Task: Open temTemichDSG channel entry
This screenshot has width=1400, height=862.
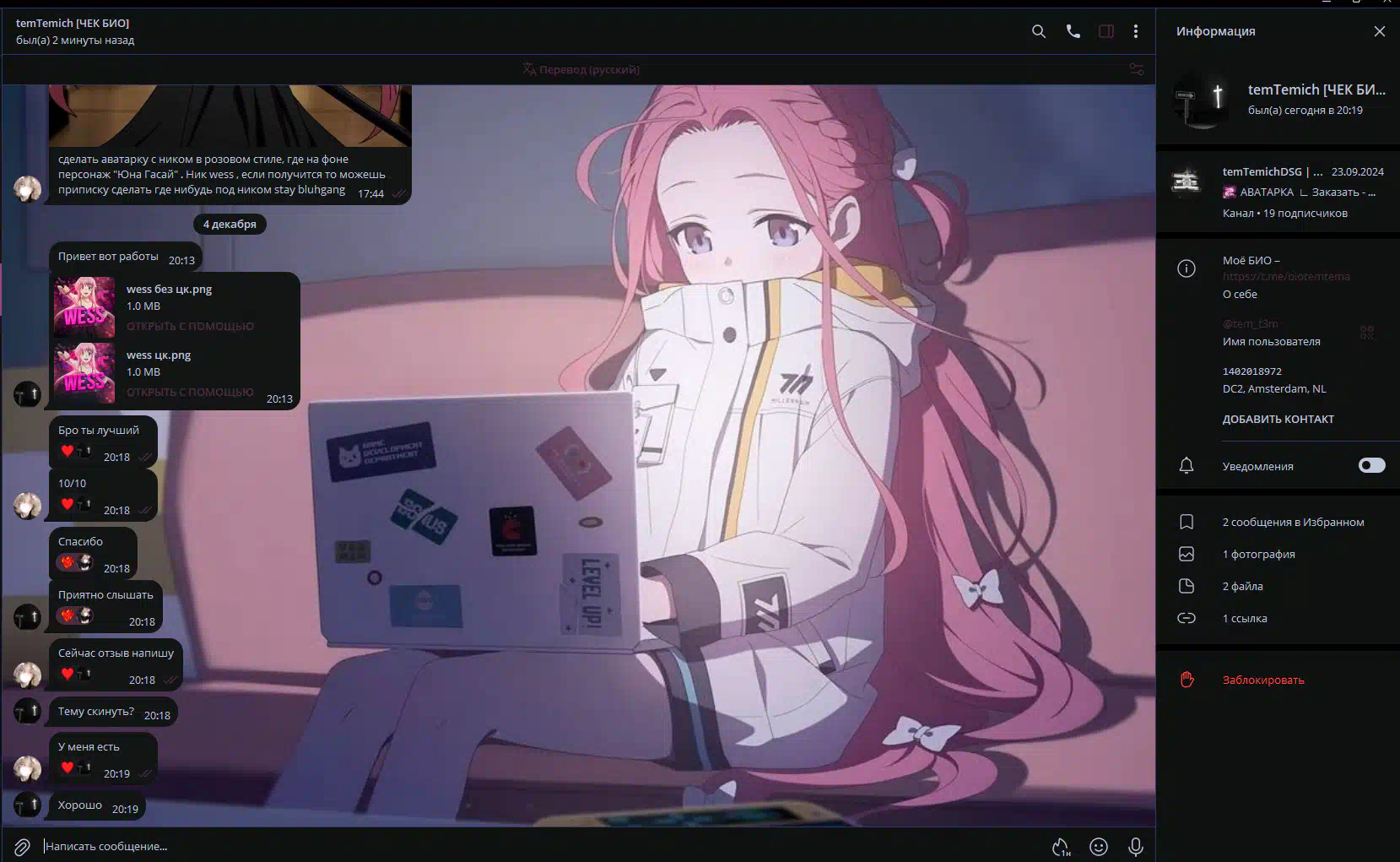Action: pyautogui.click(x=1278, y=192)
